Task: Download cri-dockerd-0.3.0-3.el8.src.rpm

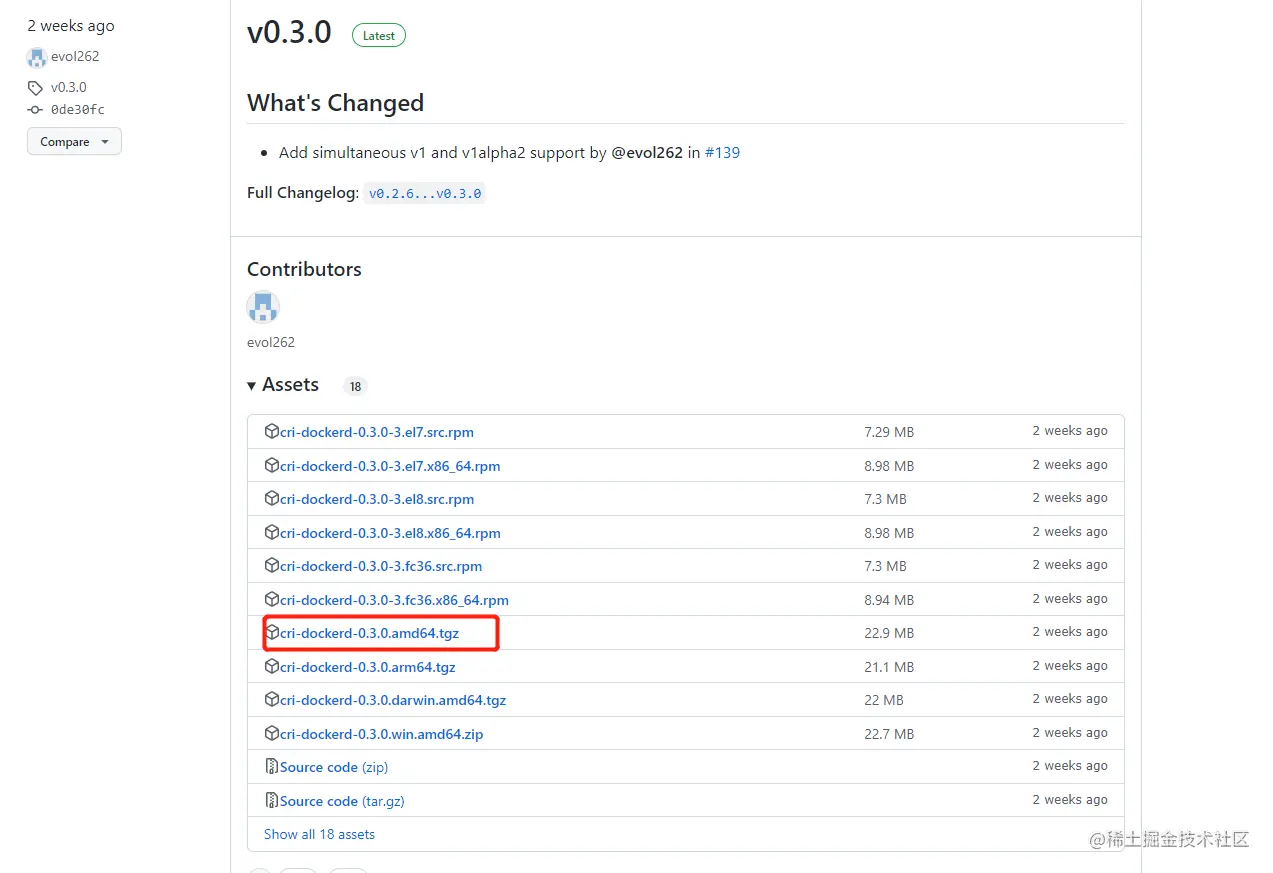Action: coord(377,499)
